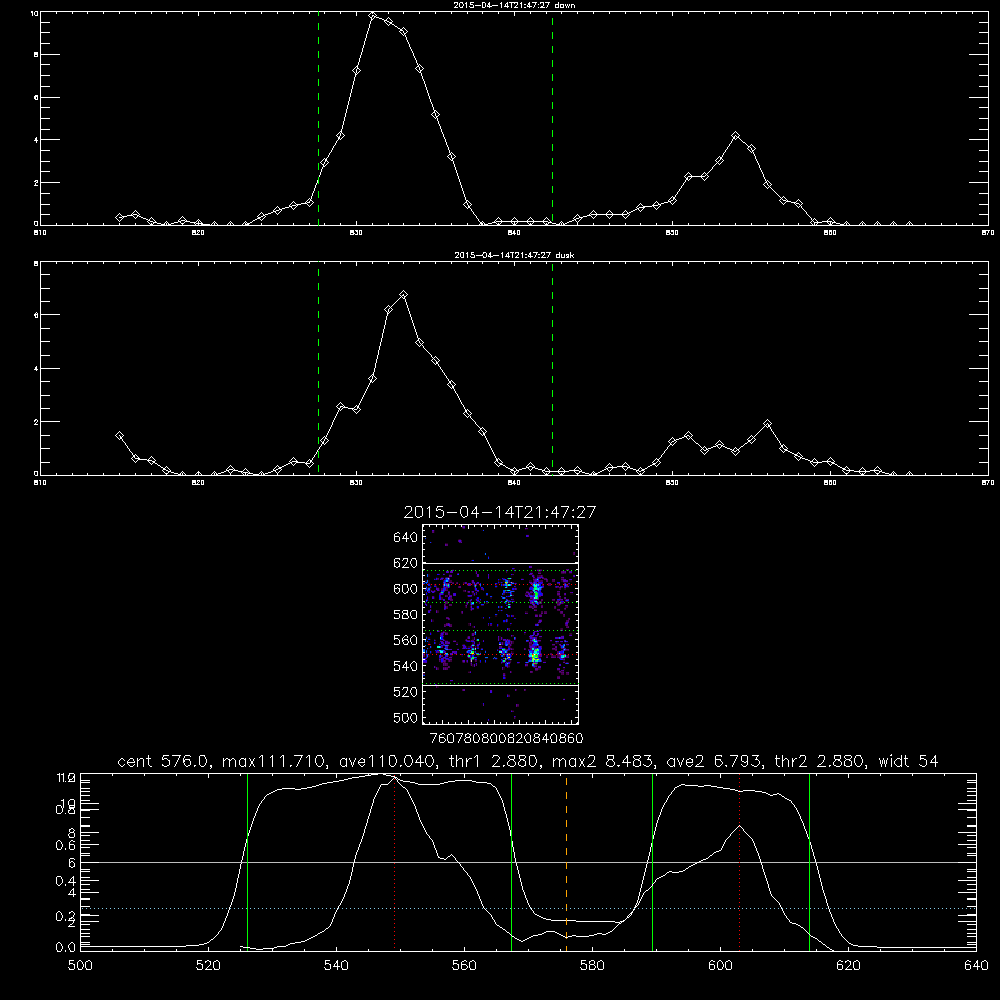Viewport: 1000px width, 1000px height.
Task: Click the green vertical line near 526 in bottom plot
Action: click(x=247, y=861)
